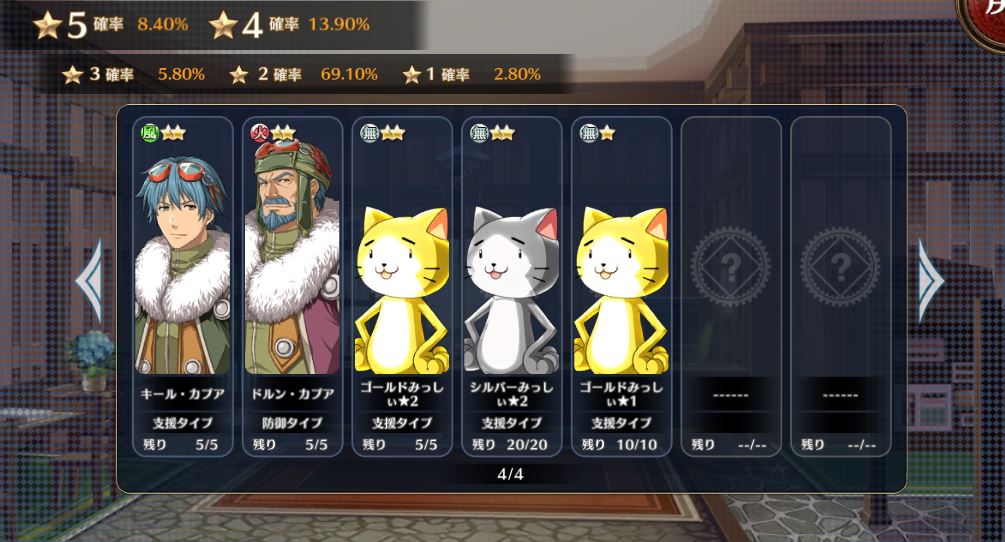Tap the 無 icon on the silver cat card
Image resolution: width=1005 pixels, height=542 pixels.
pyautogui.click(x=479, y=133)
